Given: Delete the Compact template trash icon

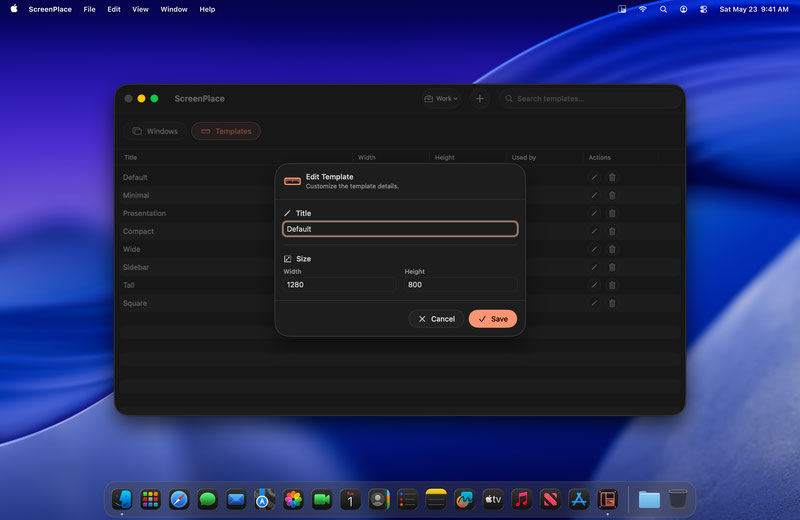Looking at the screenshot, I should (x=612, y=231).
